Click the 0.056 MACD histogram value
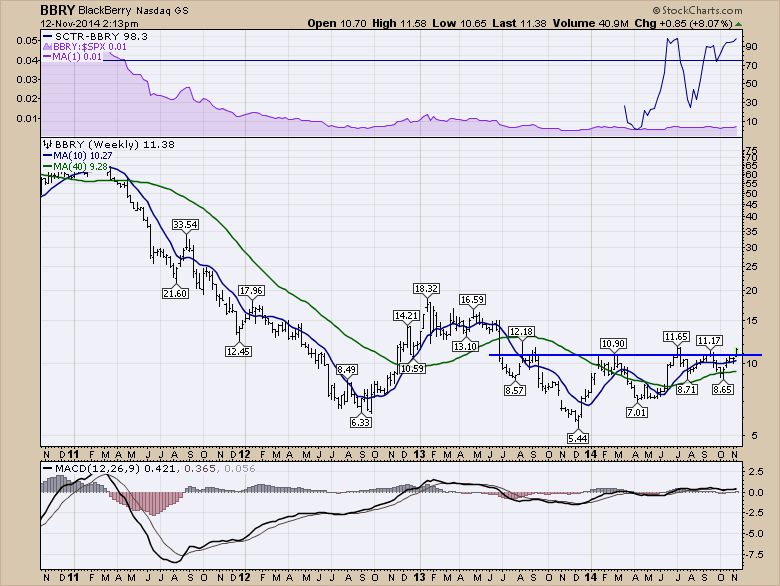 240,468
